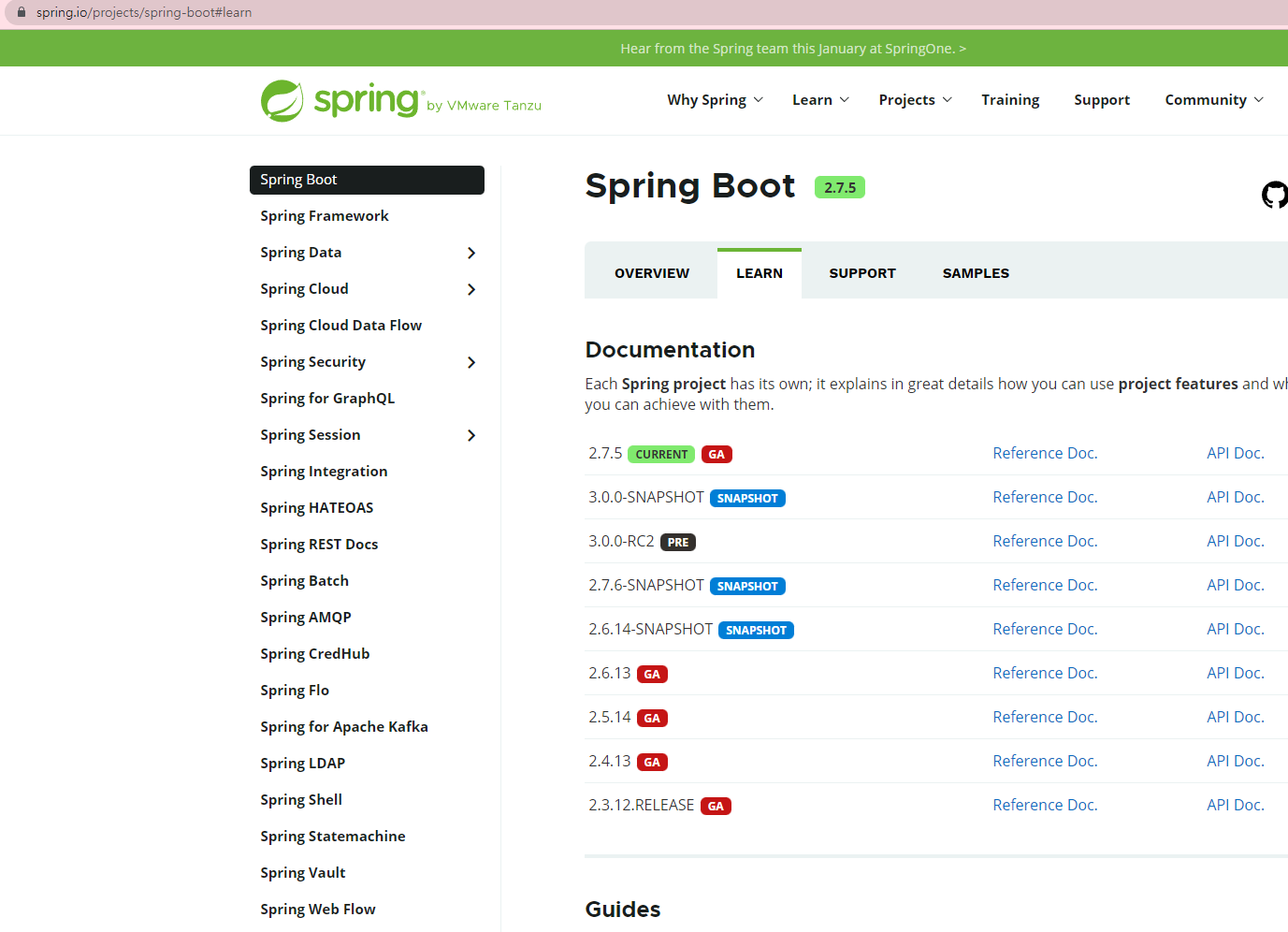Open Spring Web Flow project
This screenshot has height=932, width=1288.
[318, 910]
